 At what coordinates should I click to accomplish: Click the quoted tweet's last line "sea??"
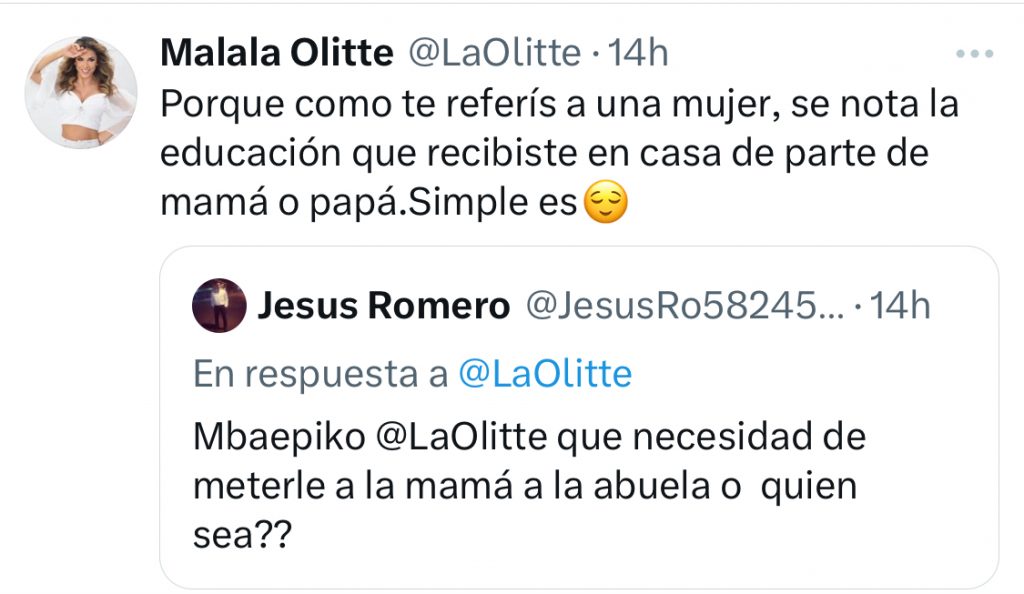[241, 536]
